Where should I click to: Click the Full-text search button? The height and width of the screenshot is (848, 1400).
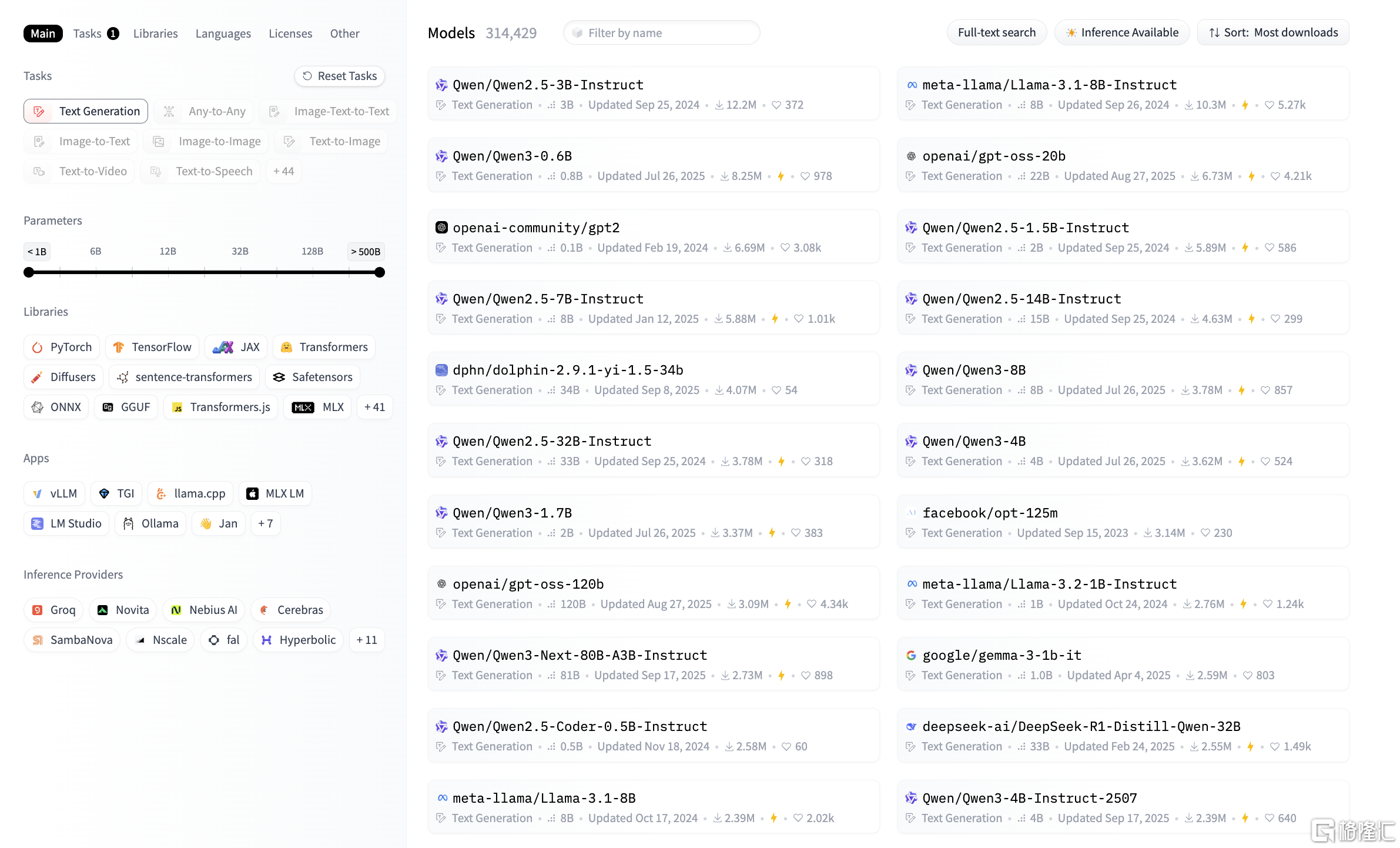(x=997, y=32)
